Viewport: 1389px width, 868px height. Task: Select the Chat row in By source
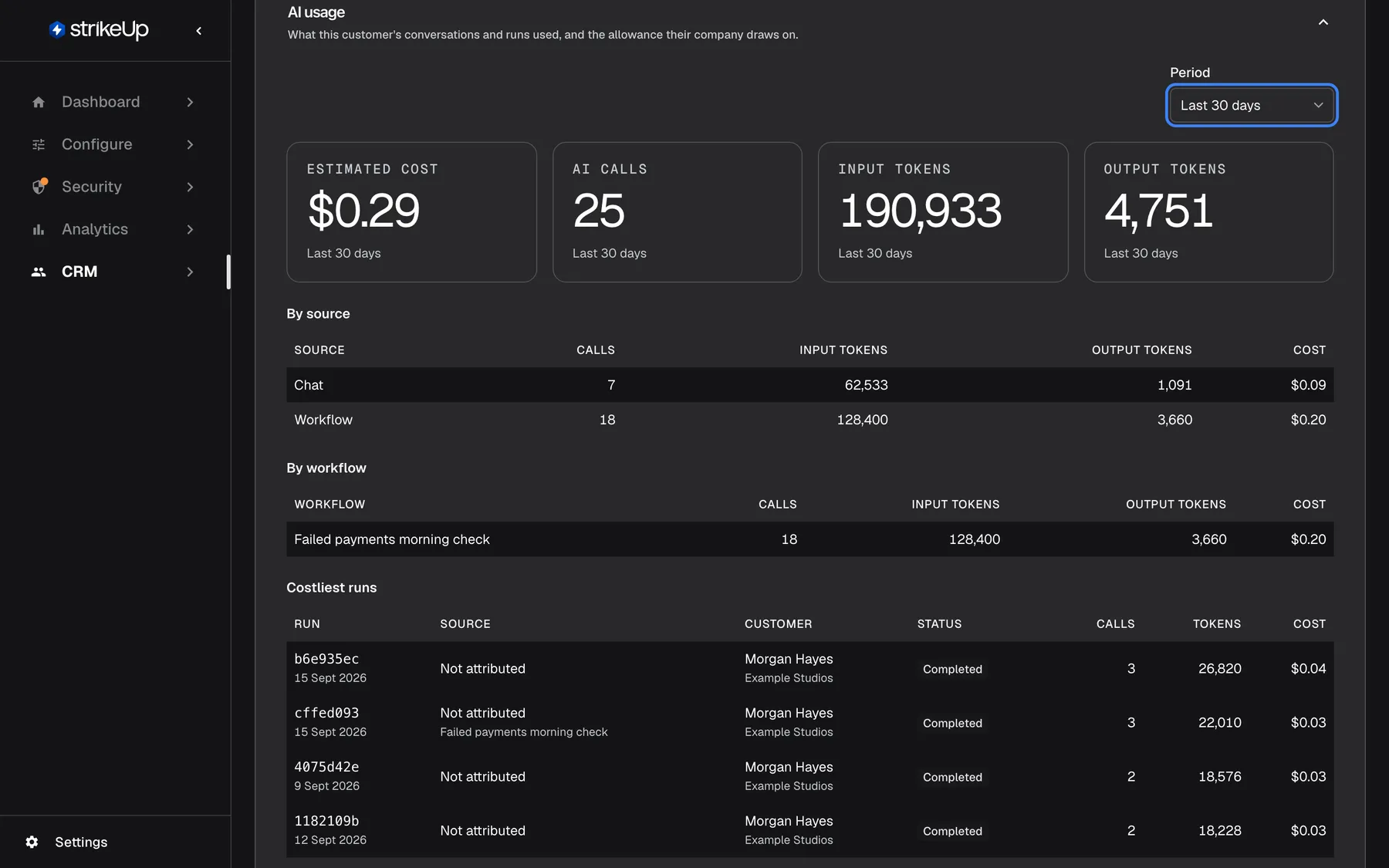(x=809, y=385)
